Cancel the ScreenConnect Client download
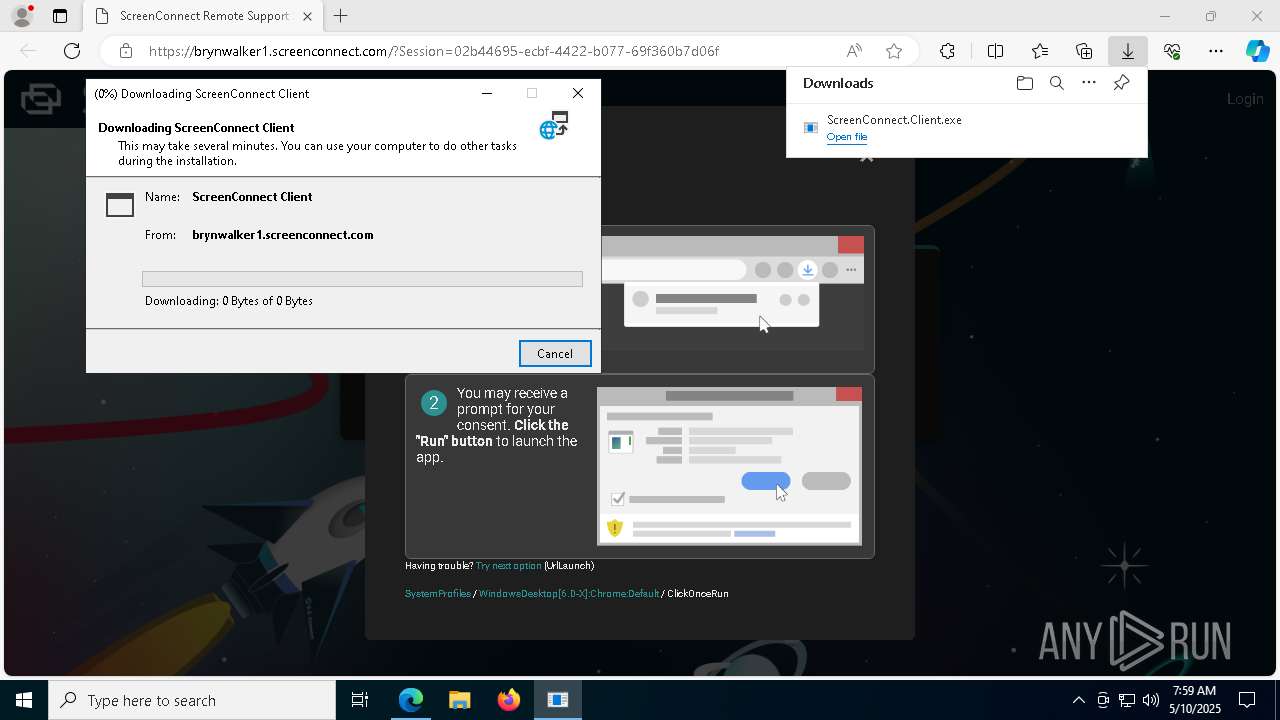Image resolution: width=1280 pixels, height=720 pixels. click(x=555, y=353)
